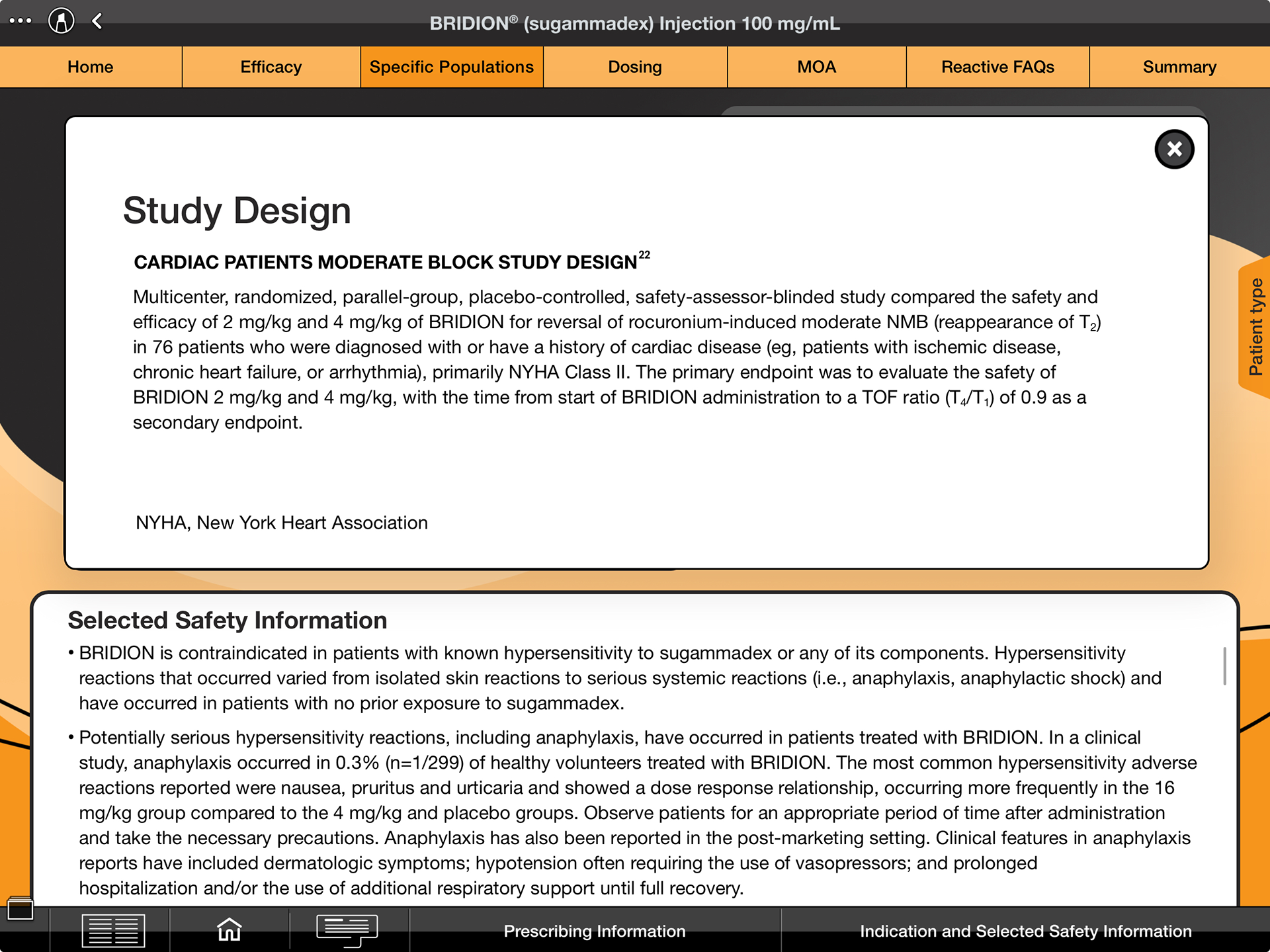Open the three-dot options menu
The image size is (1270, 952).
(x=21, y=21)
